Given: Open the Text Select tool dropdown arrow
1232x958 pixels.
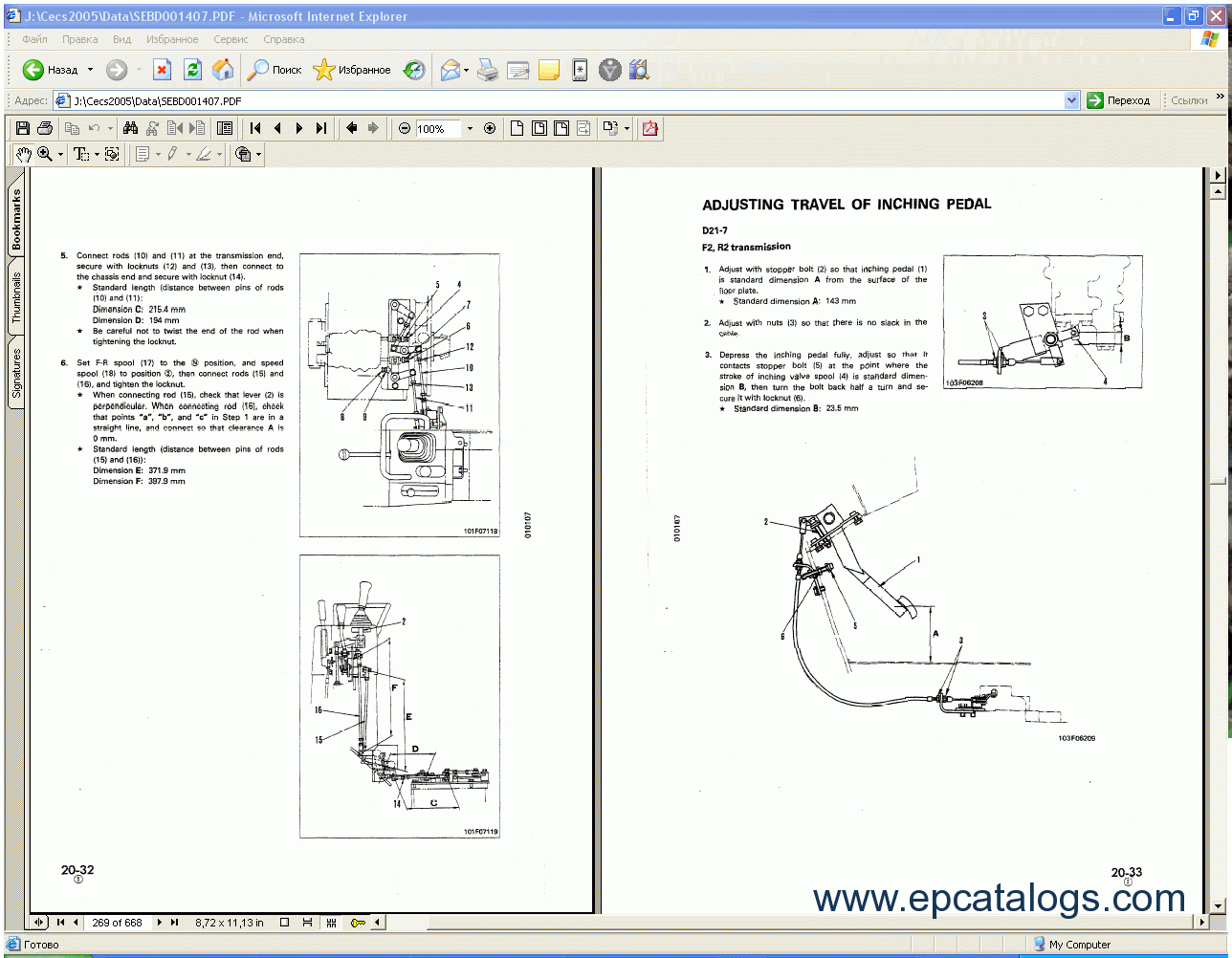Looking at the screenshot, I should pyautogui.click(x=97, y=154).
